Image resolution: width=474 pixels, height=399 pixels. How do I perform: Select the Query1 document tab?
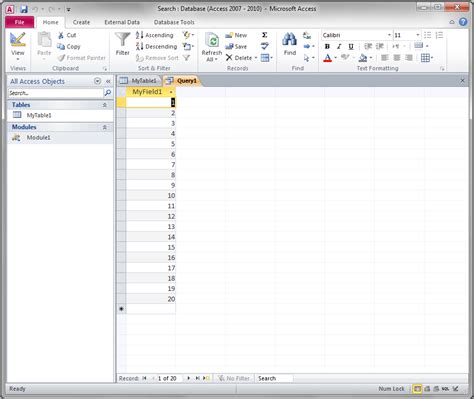(182, 81)
